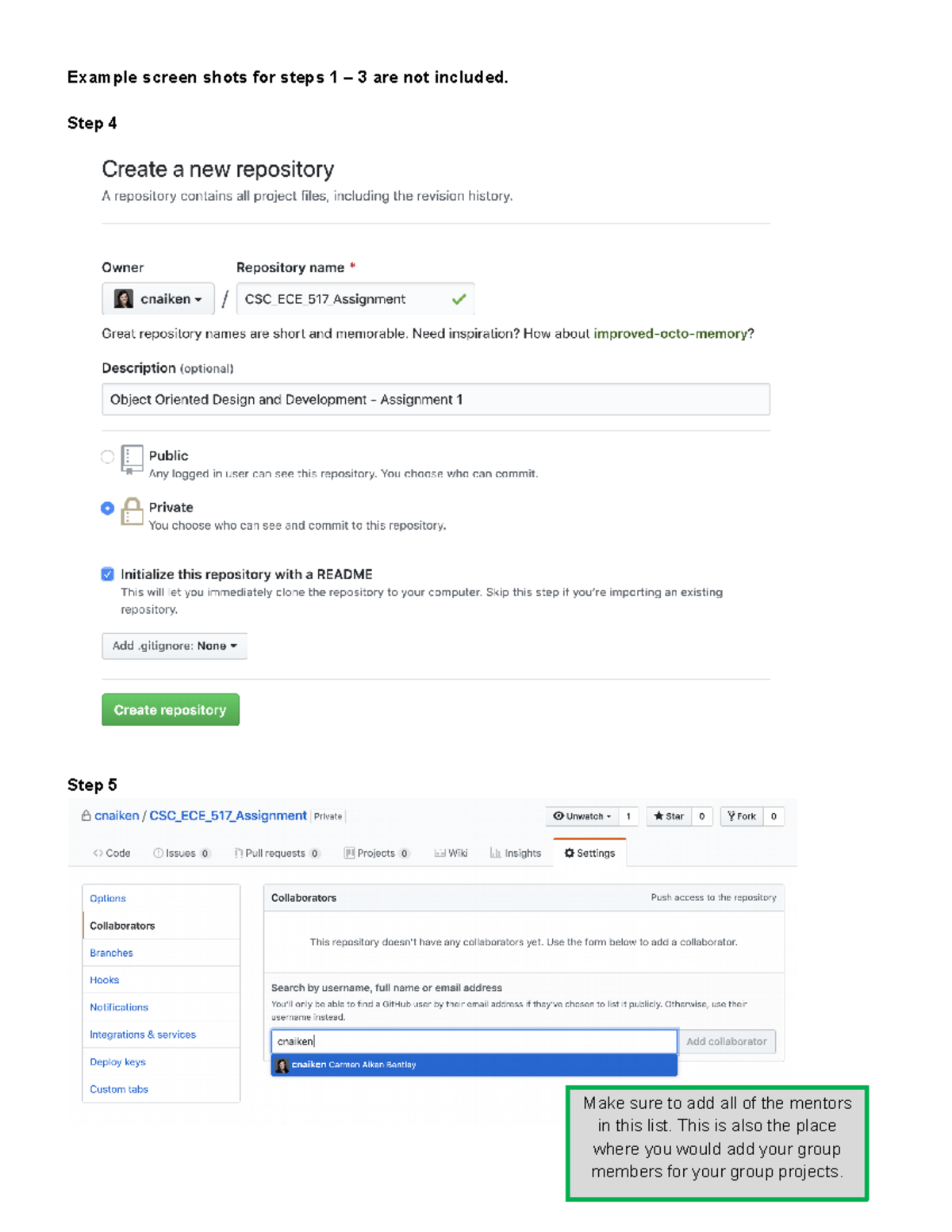Click the Settings gear icon
Screen dimensions: 952x1232
(569, 853)
